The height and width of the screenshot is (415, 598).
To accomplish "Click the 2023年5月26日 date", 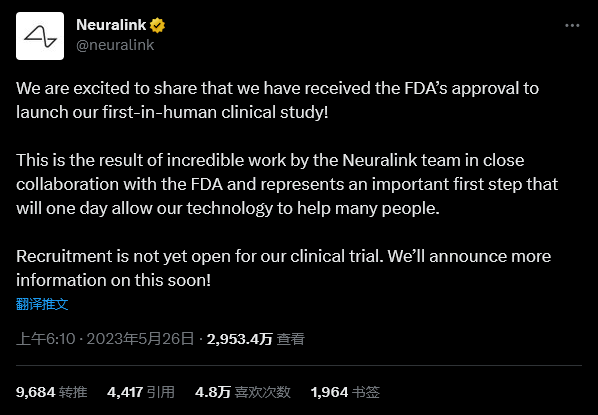I will [x=140, y=339].
